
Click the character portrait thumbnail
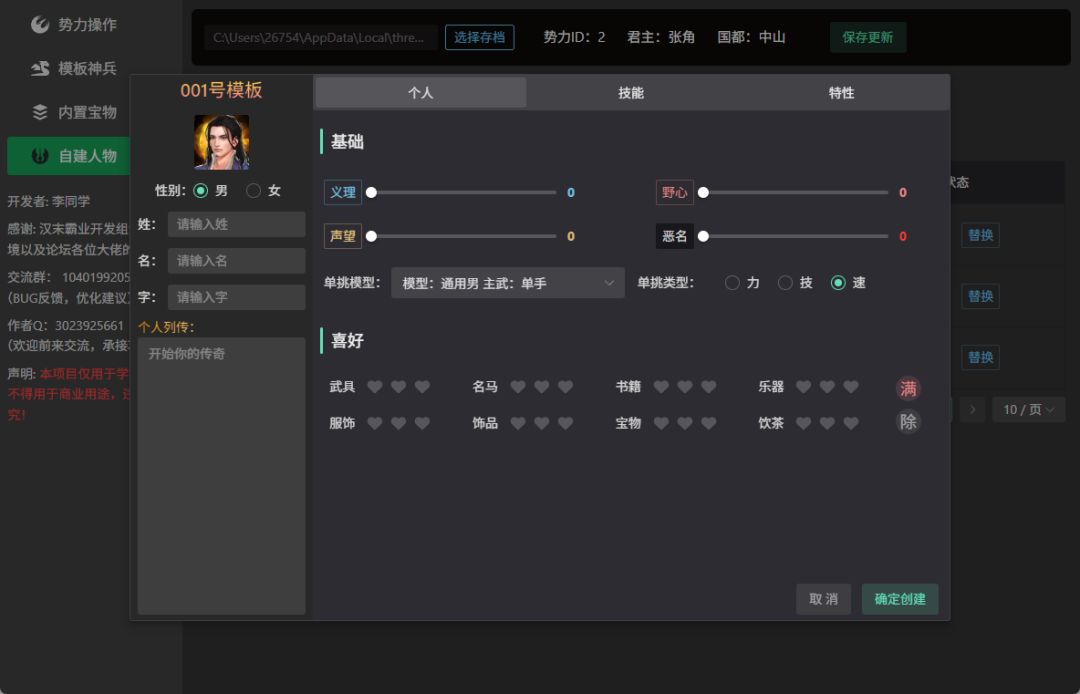(221, 143)
